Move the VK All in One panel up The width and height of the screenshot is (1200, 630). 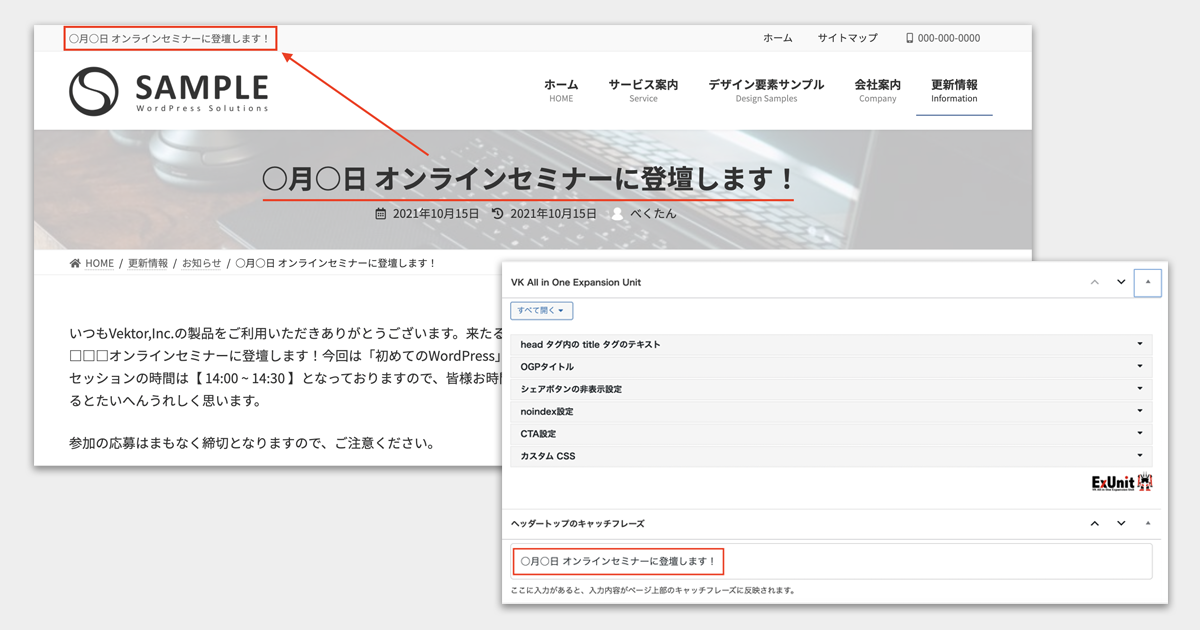1094,282
